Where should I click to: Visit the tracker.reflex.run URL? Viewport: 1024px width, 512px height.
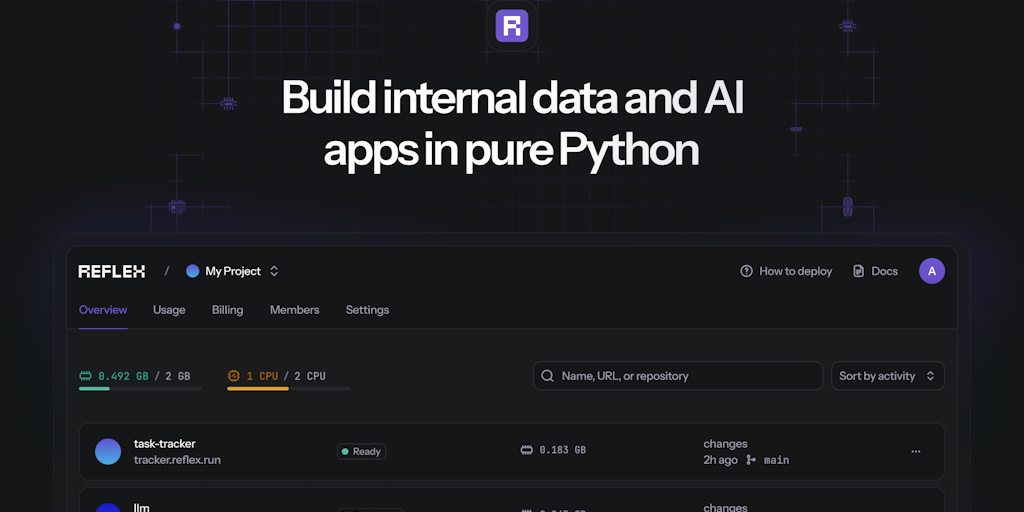177,460
